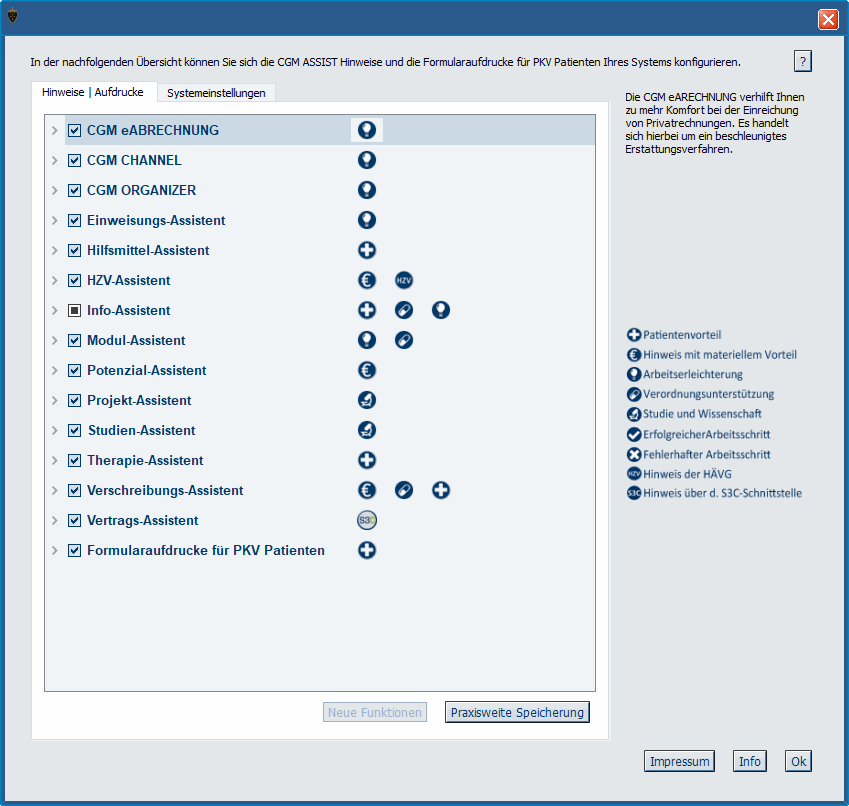
Task: Disable the Therapie-Assistent checkbox
Action: [74, 460]
